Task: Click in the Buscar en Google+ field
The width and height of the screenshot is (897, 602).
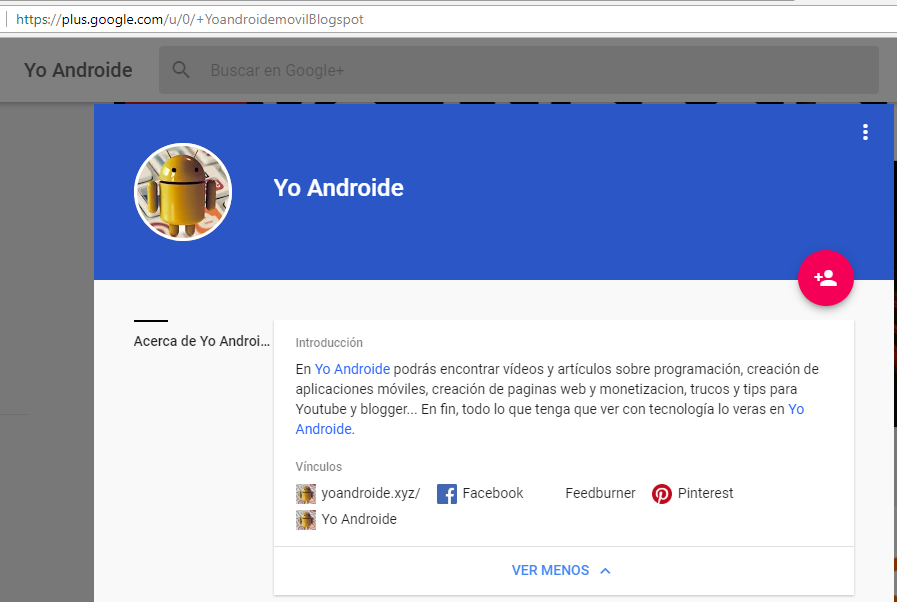Action: click(x=518, y=70)
